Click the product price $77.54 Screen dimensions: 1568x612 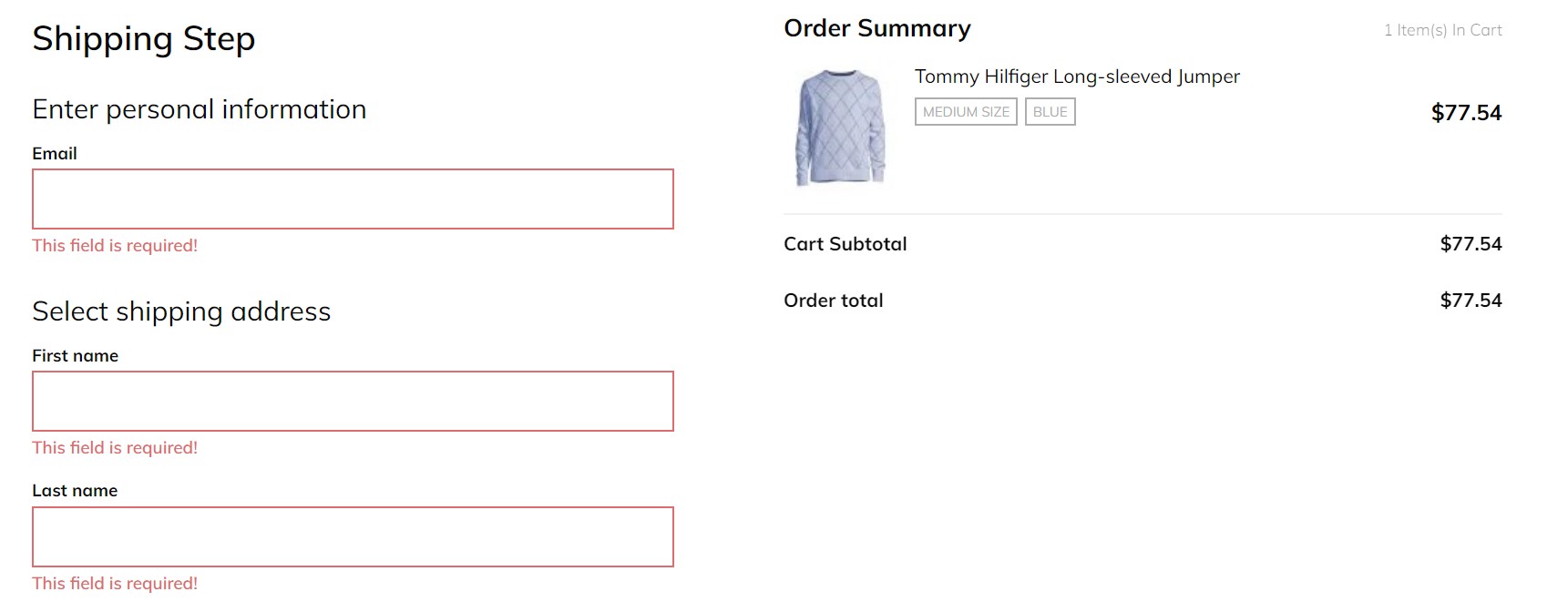point(1466,113)
